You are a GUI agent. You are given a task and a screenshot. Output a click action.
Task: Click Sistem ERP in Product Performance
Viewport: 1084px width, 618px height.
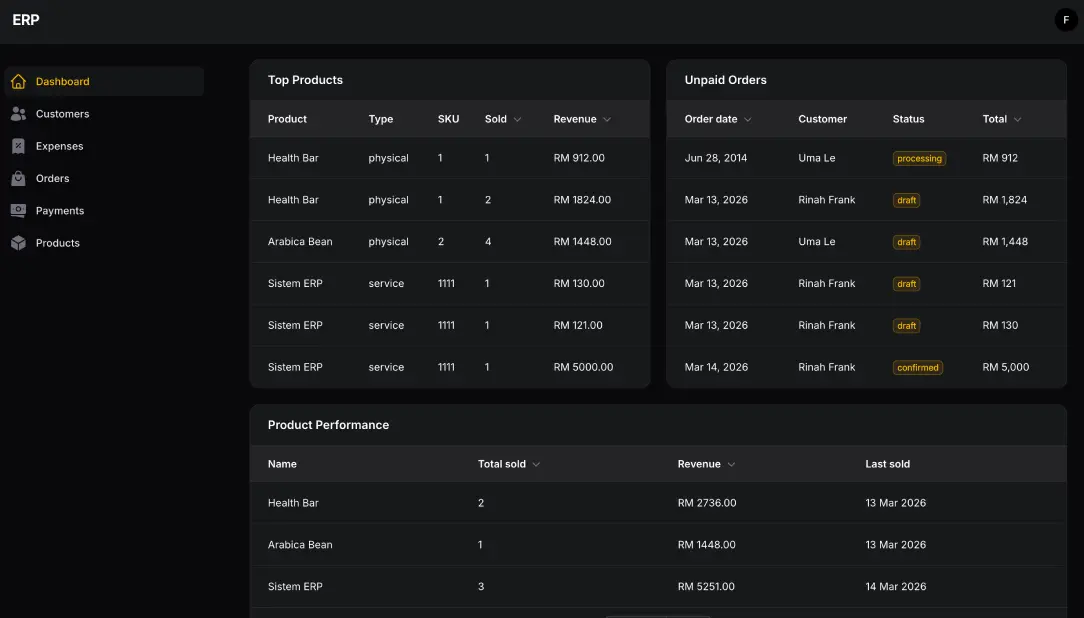pos(295,586)
